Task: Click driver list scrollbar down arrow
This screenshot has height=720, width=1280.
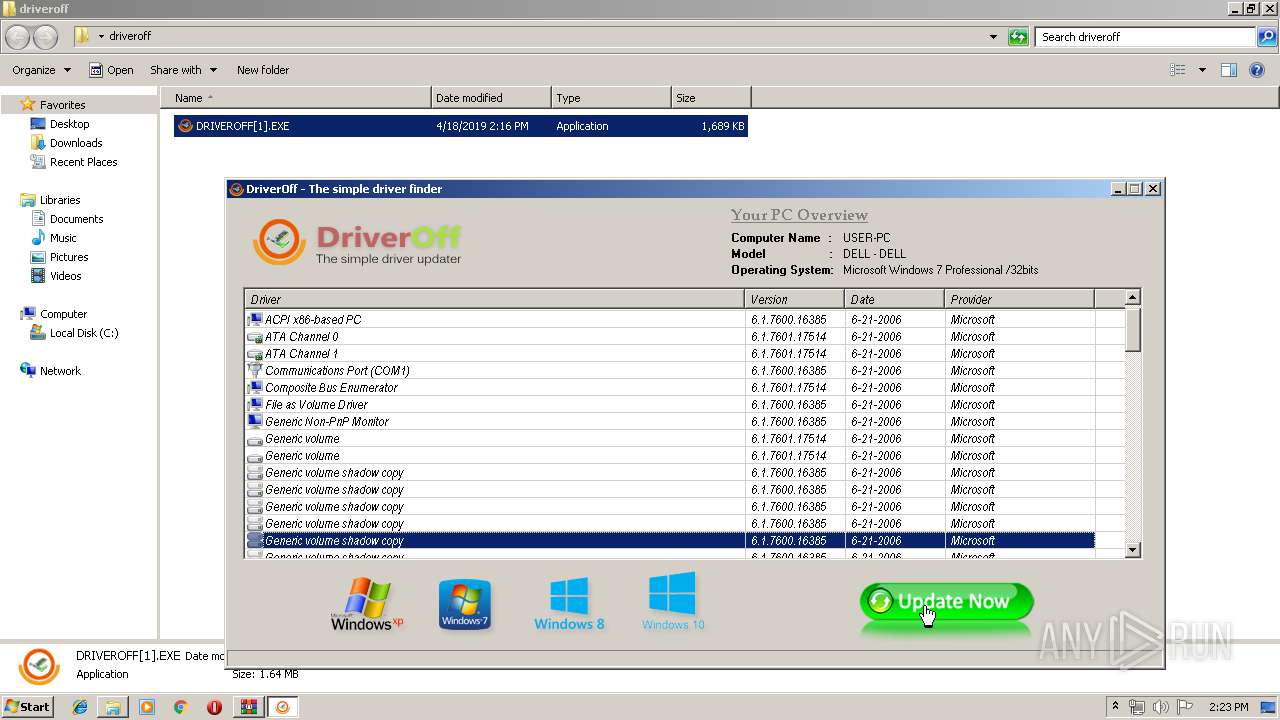Action: (x=1132, y=550)
